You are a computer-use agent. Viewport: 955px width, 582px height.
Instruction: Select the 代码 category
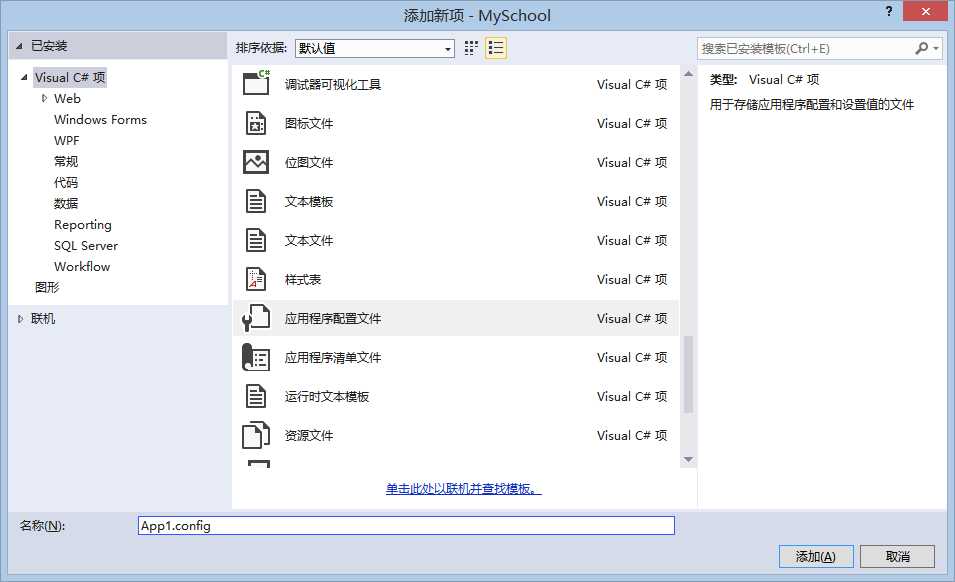pyautogui.click(x=66, y=183)
